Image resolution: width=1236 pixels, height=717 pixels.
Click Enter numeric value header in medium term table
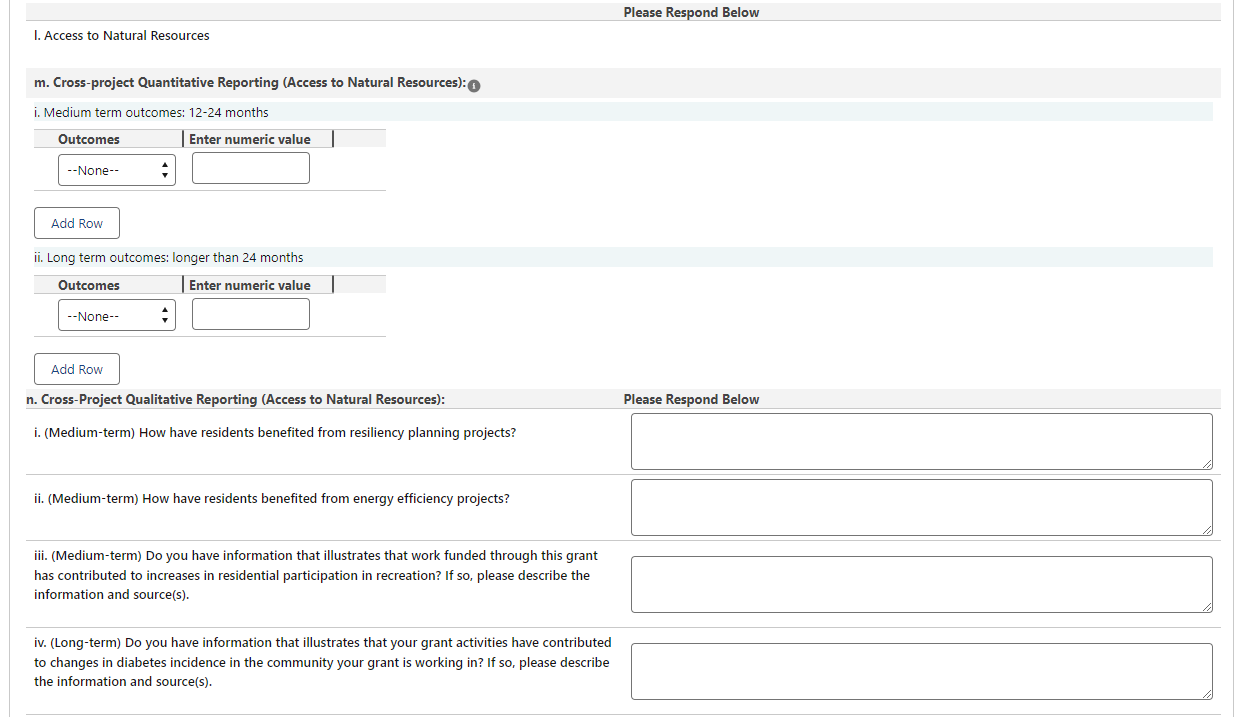(250, 140)
